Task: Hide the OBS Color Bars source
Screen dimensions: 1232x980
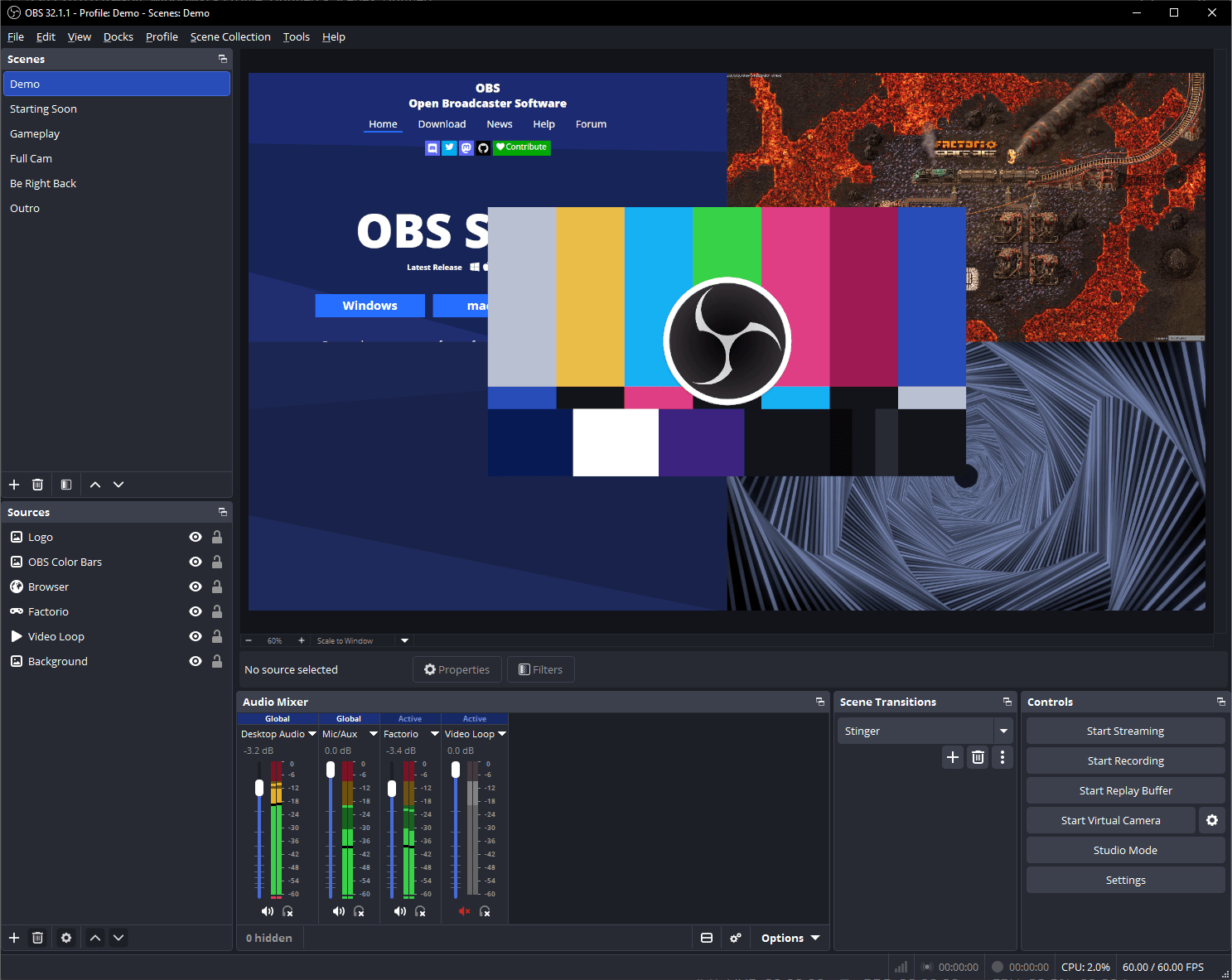Action: [x=196, y=562]
